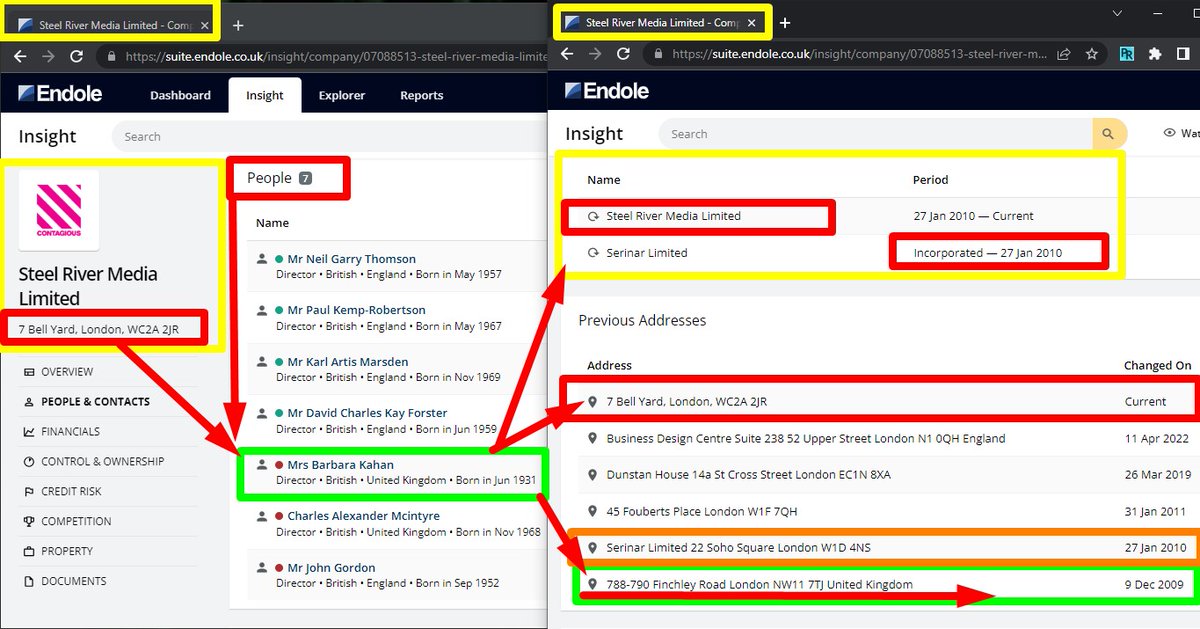Click pin icon beside Dunstan House address

(593, 475)
